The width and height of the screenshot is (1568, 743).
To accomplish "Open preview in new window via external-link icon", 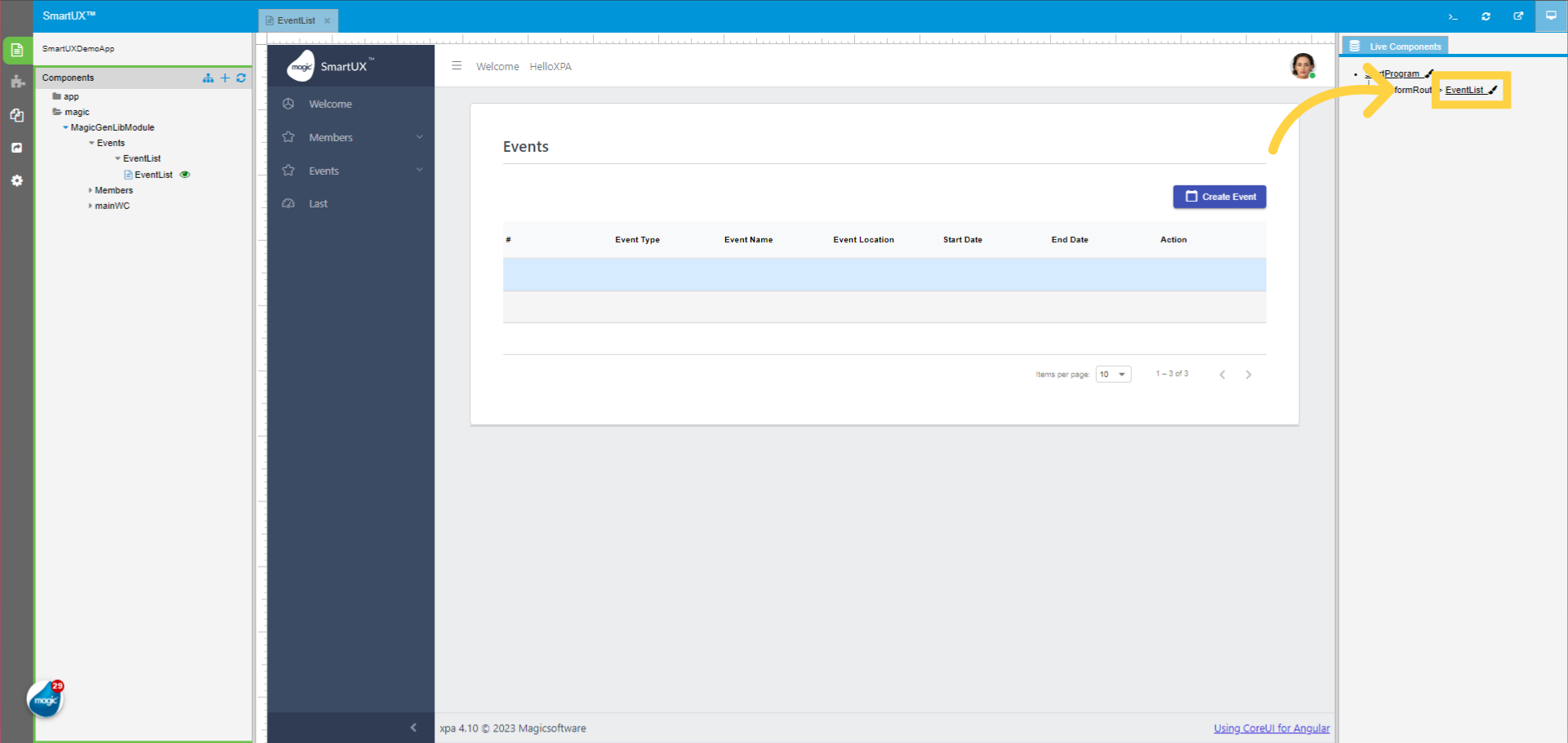I will coord(1519,16).
